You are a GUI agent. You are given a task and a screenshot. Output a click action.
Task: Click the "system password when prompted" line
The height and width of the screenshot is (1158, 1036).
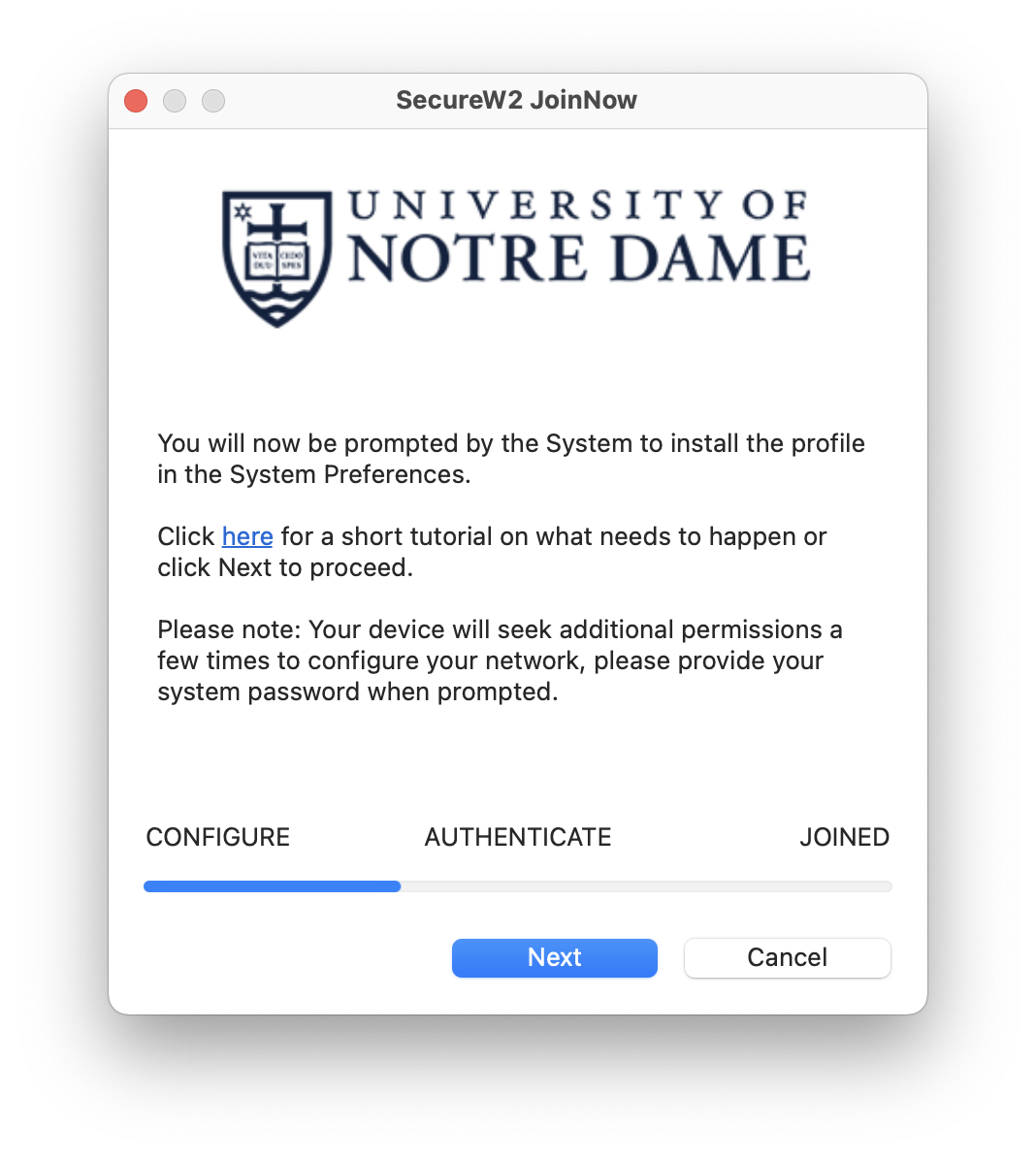tap(358, 692)
